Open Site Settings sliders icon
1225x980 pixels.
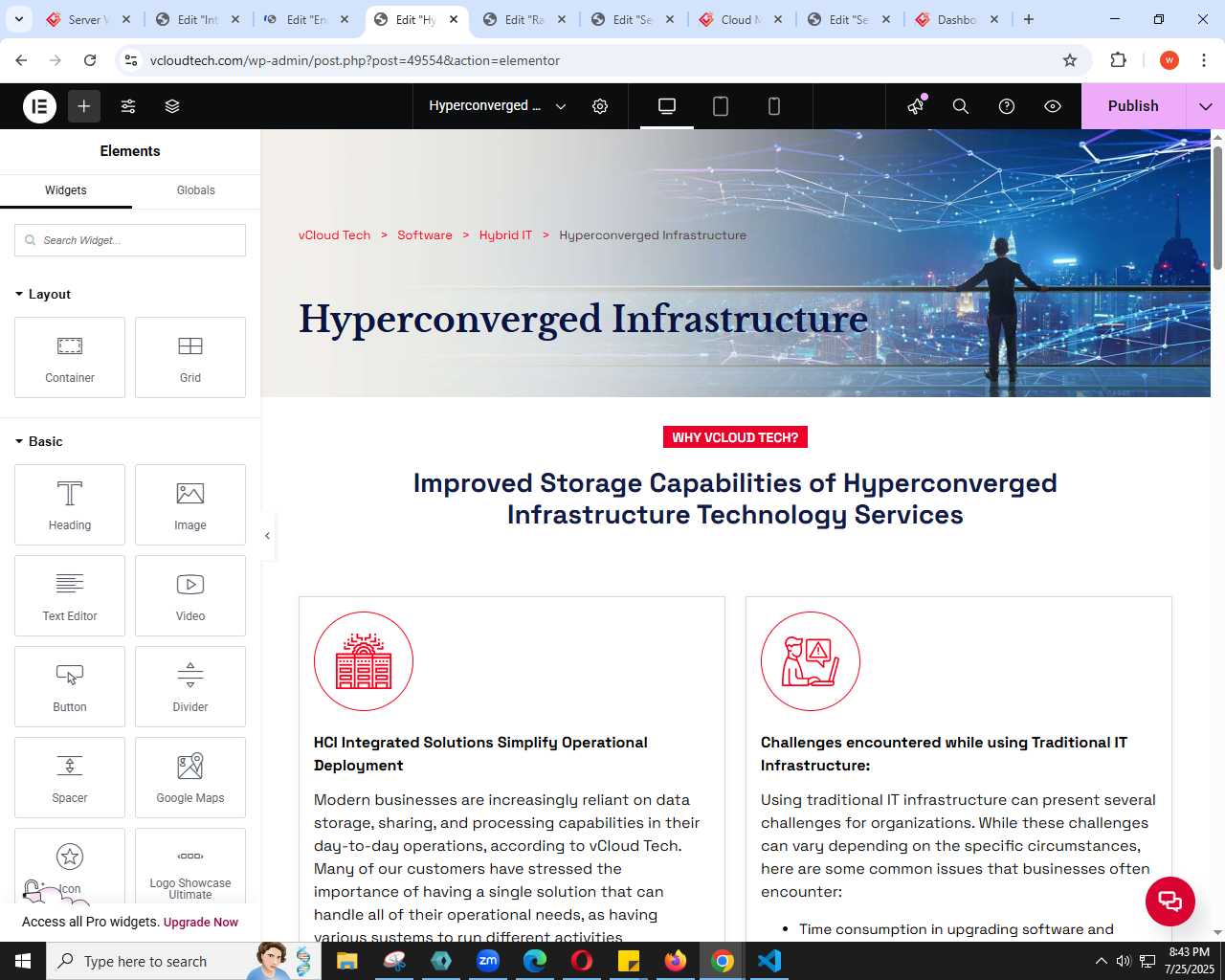(x=128, y=106)
